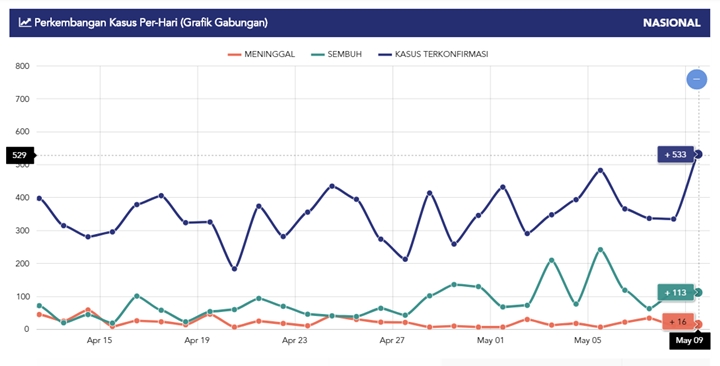Click the Apr 15 x-axis label
The height and width of the screenshot is (366, 720).
(99, 340)
